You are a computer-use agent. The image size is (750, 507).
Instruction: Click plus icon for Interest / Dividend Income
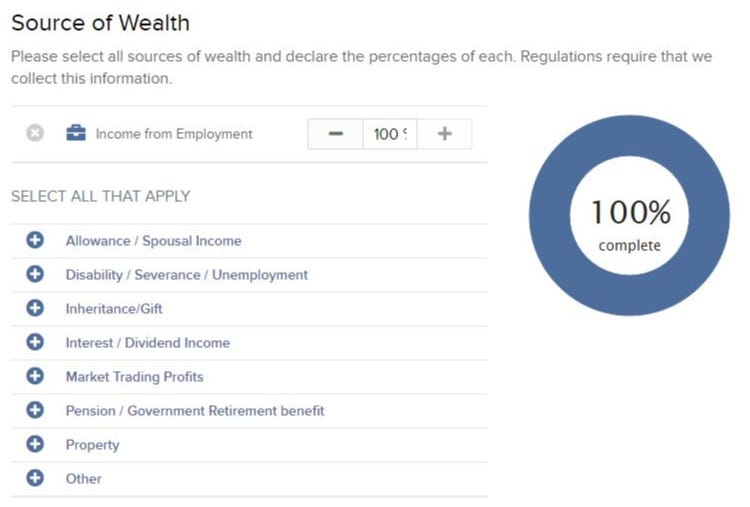tap(35, 342)
